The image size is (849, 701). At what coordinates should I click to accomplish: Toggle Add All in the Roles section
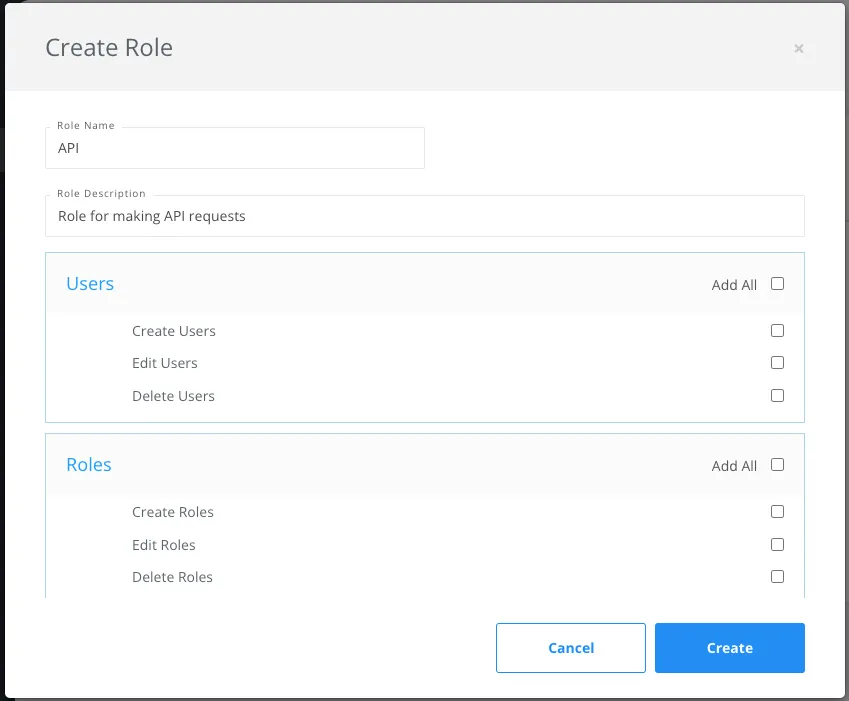pos(777,465)
